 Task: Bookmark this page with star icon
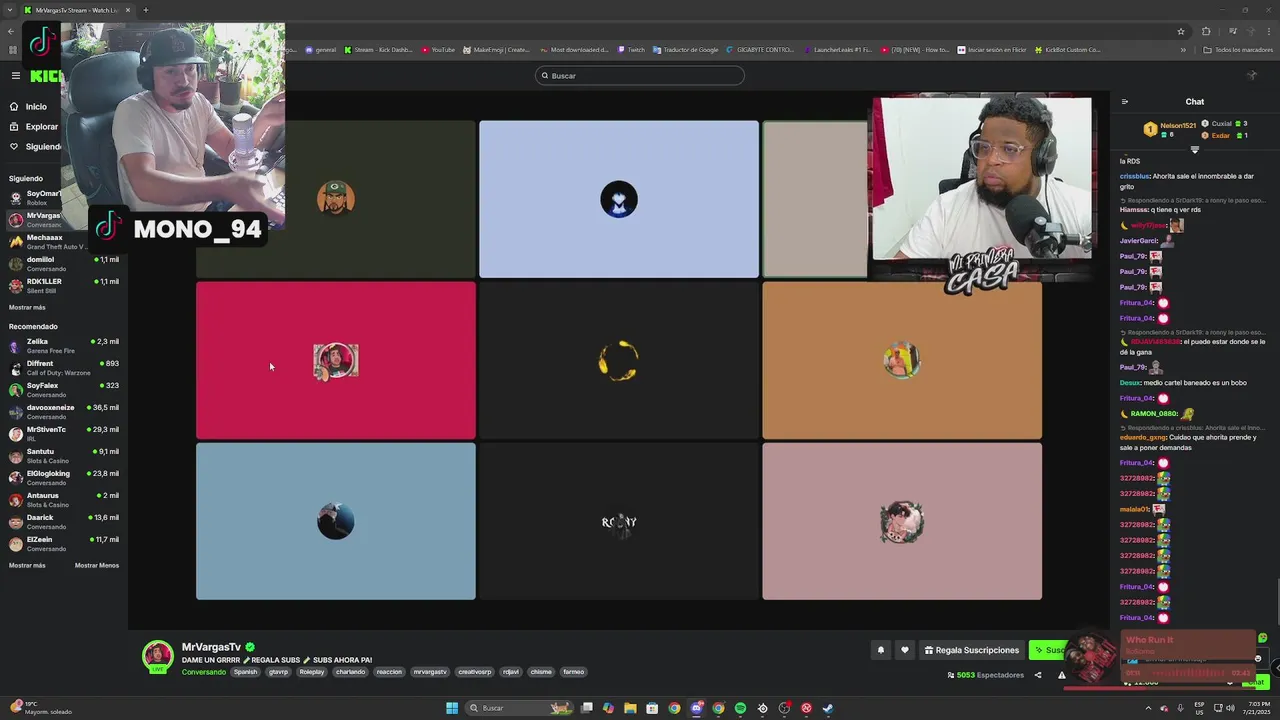pyautogui.click(x=1181, y=31)
